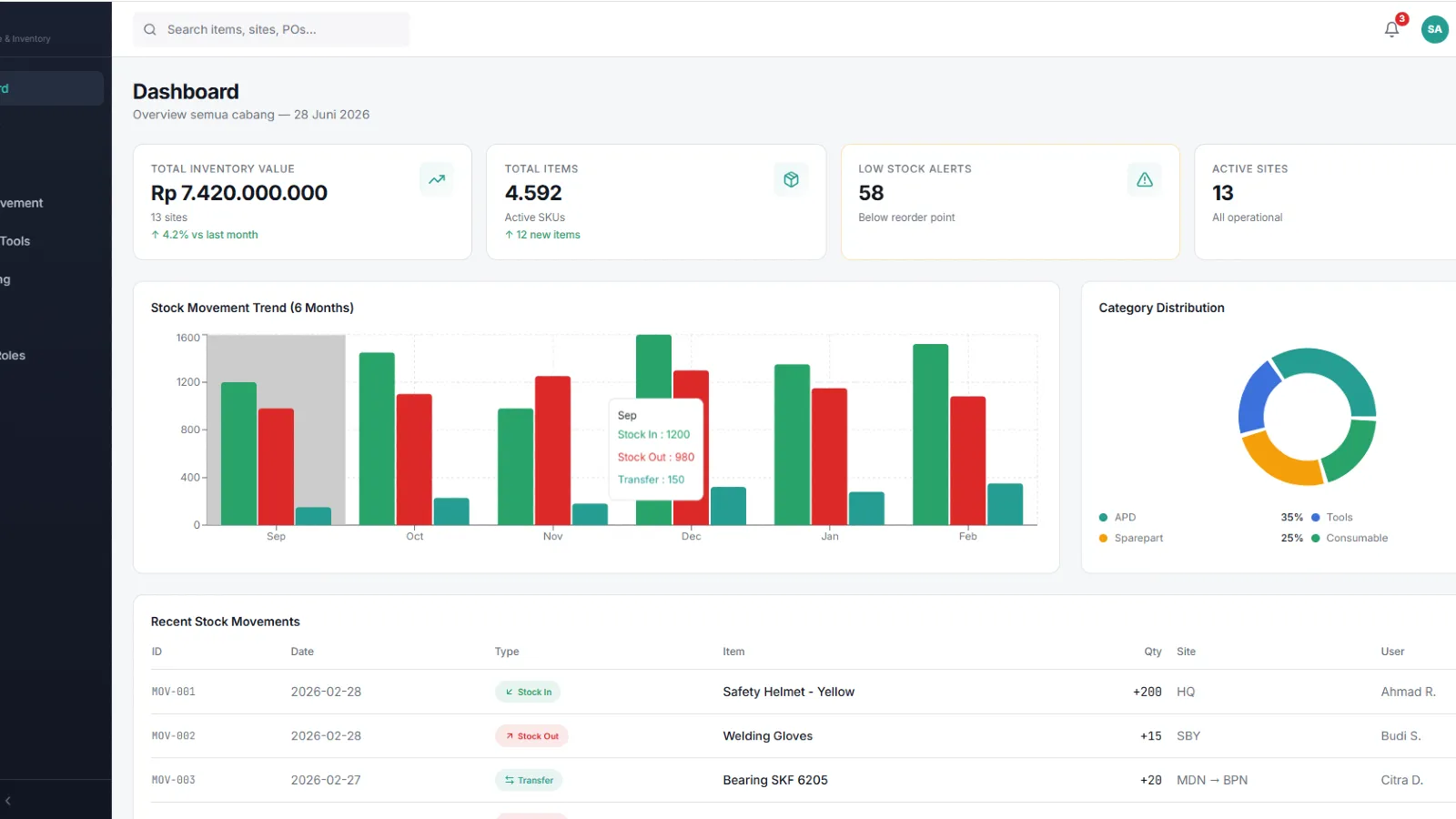The image size is (1456, 819).
Task: Click the 'MDN → BPN' site cell
Action: point(1212,780)
